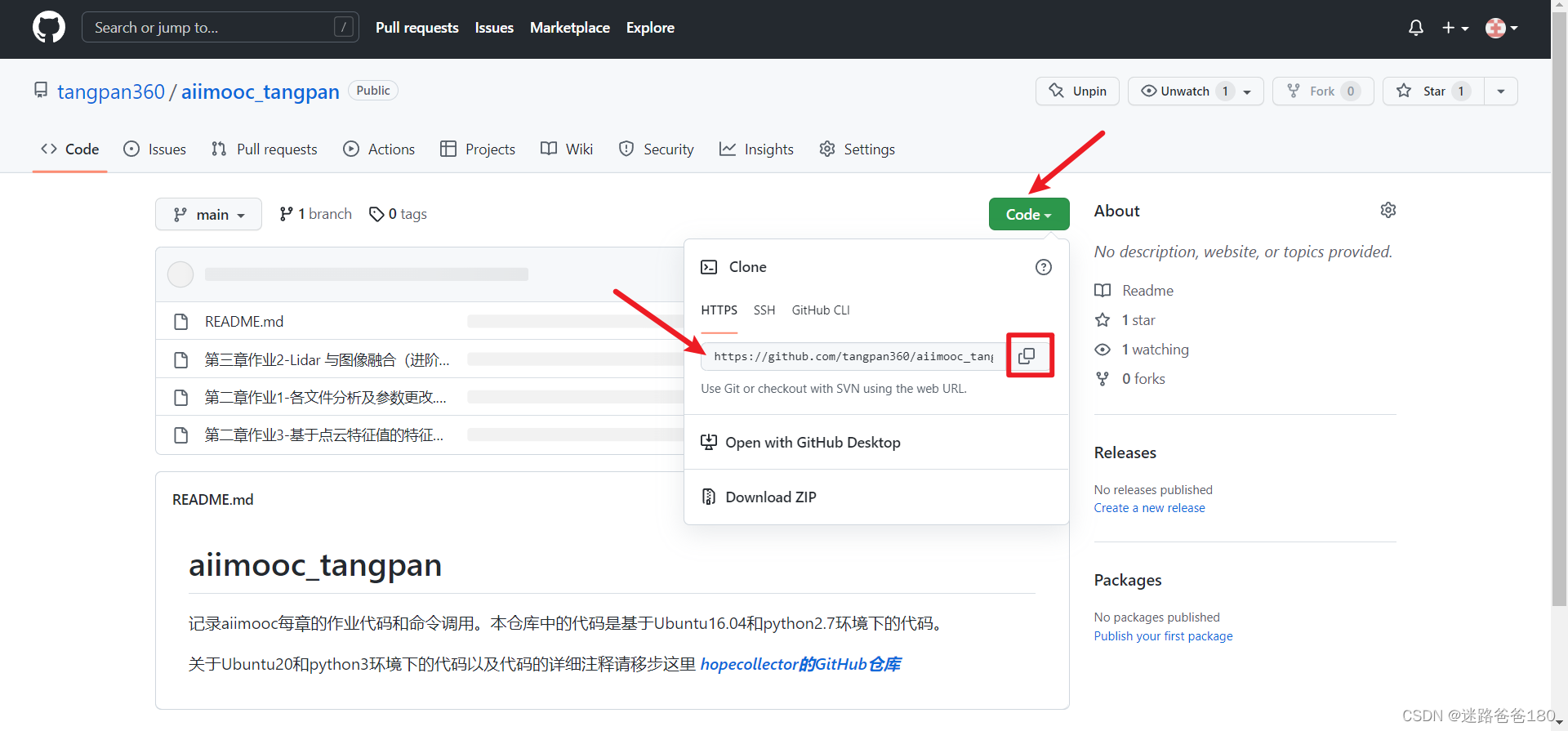Click Publish your first package

tap(1163, 636)
